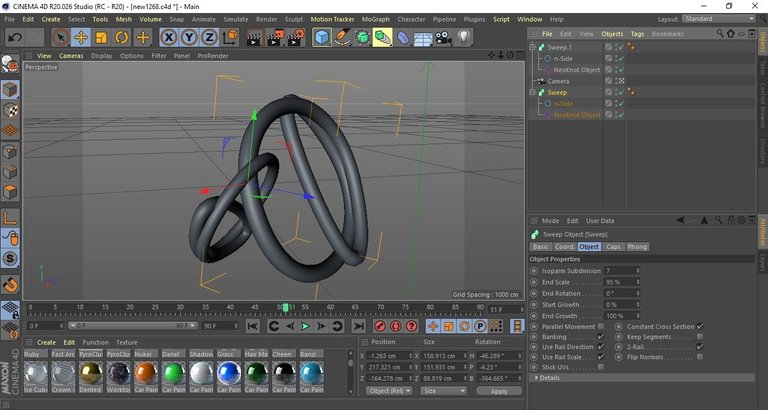Open the Character menu

(411, 19)
